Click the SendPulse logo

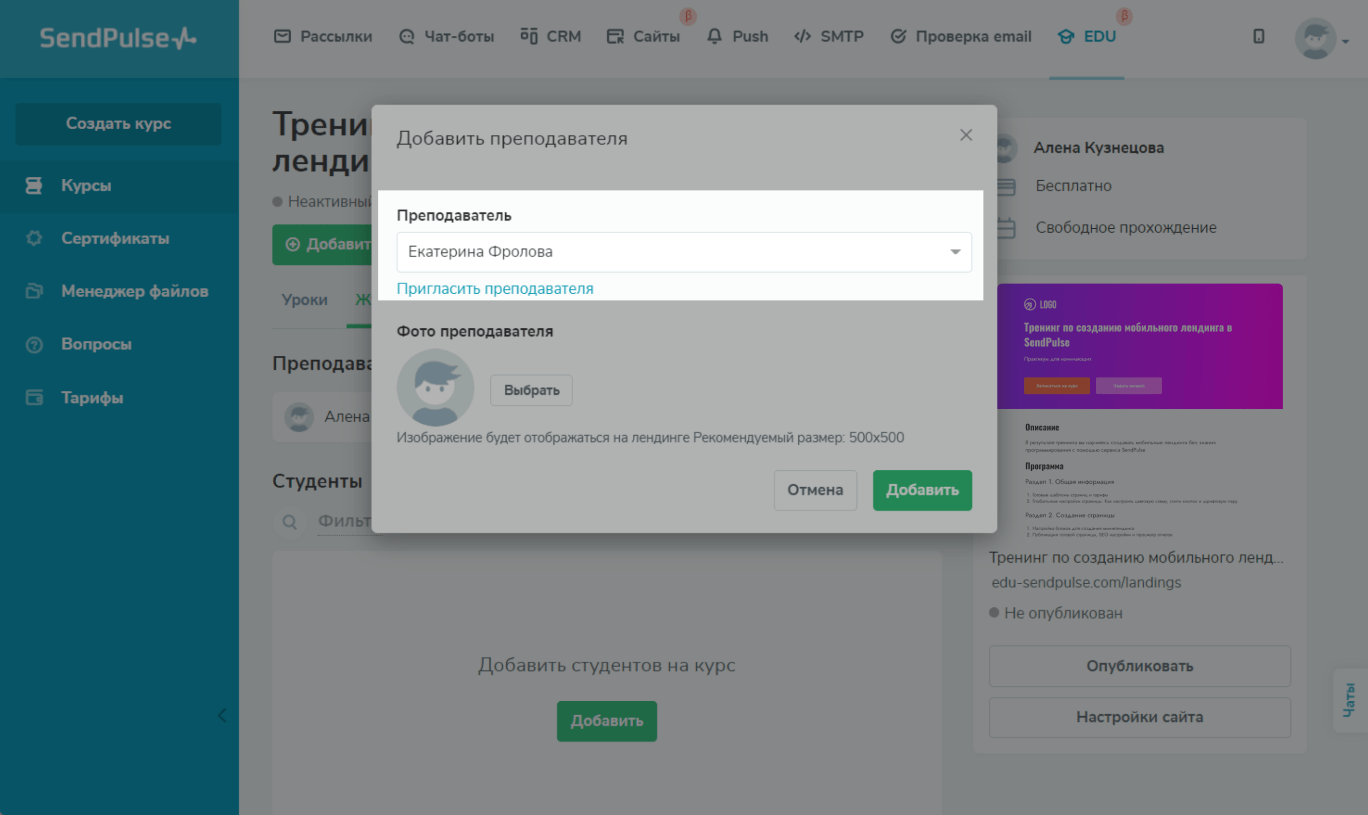[x=118, y=39]
